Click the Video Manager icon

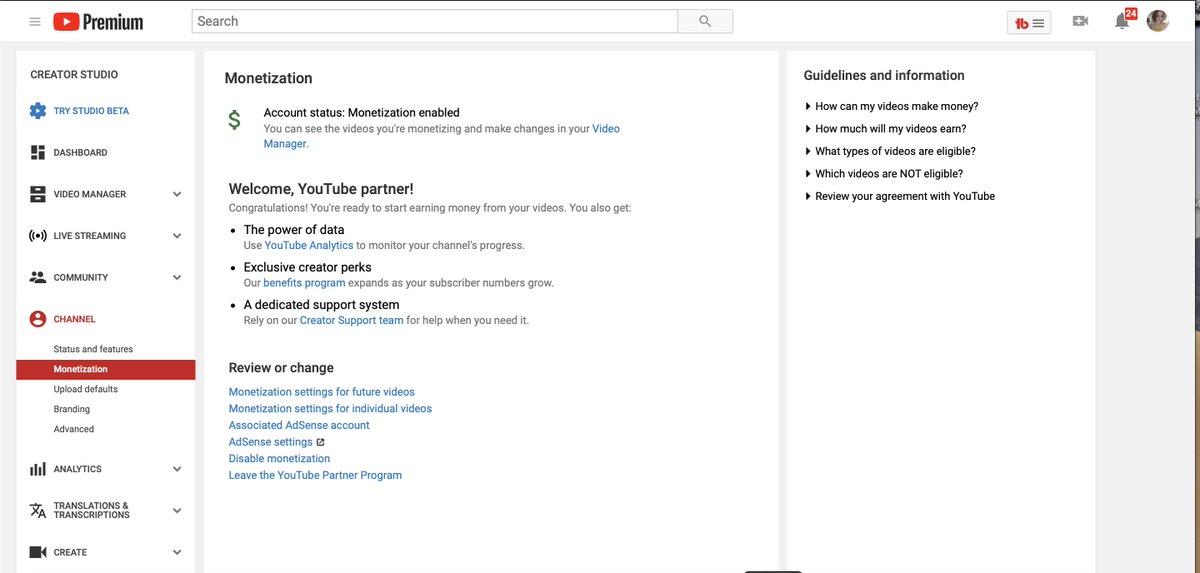tap(38, 194)
